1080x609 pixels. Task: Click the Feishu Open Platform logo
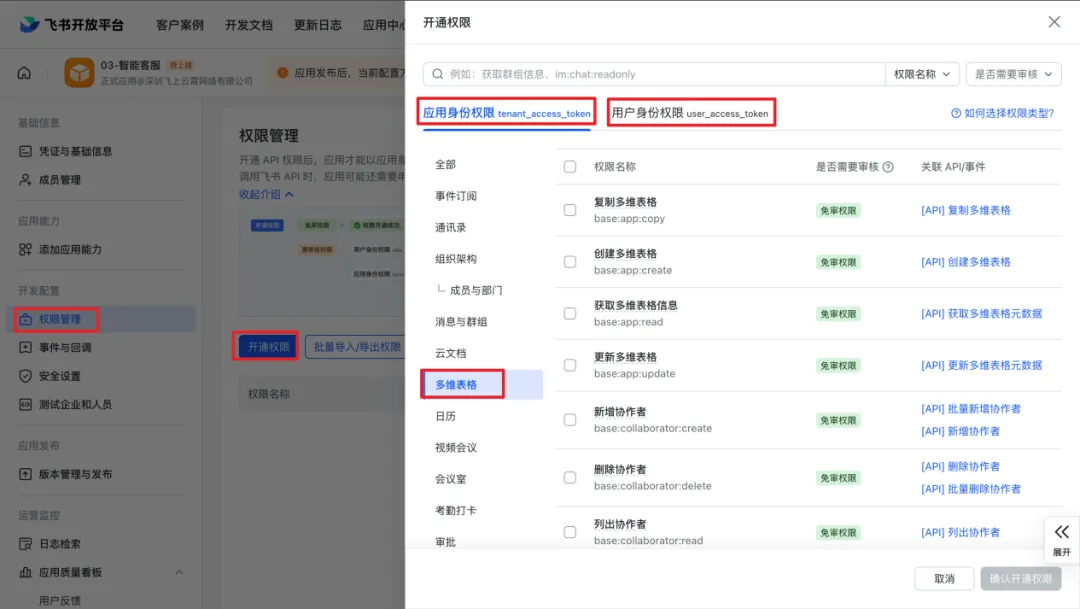72,25
